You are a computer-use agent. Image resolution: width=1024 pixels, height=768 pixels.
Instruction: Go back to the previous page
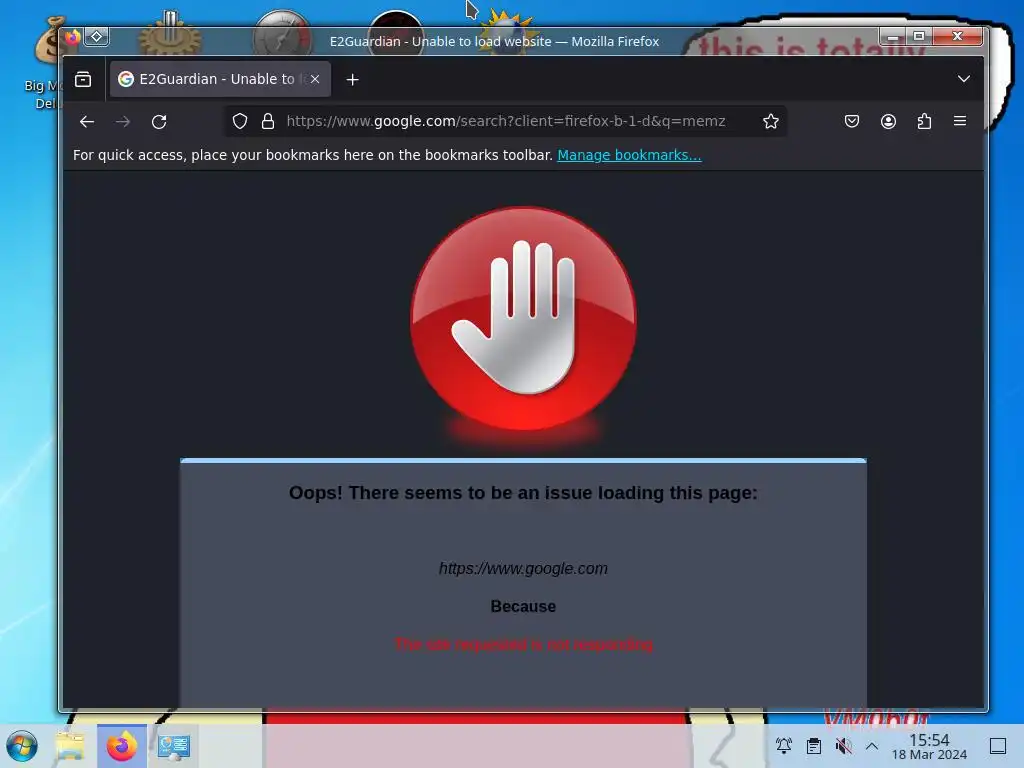[x=87, y=121]
